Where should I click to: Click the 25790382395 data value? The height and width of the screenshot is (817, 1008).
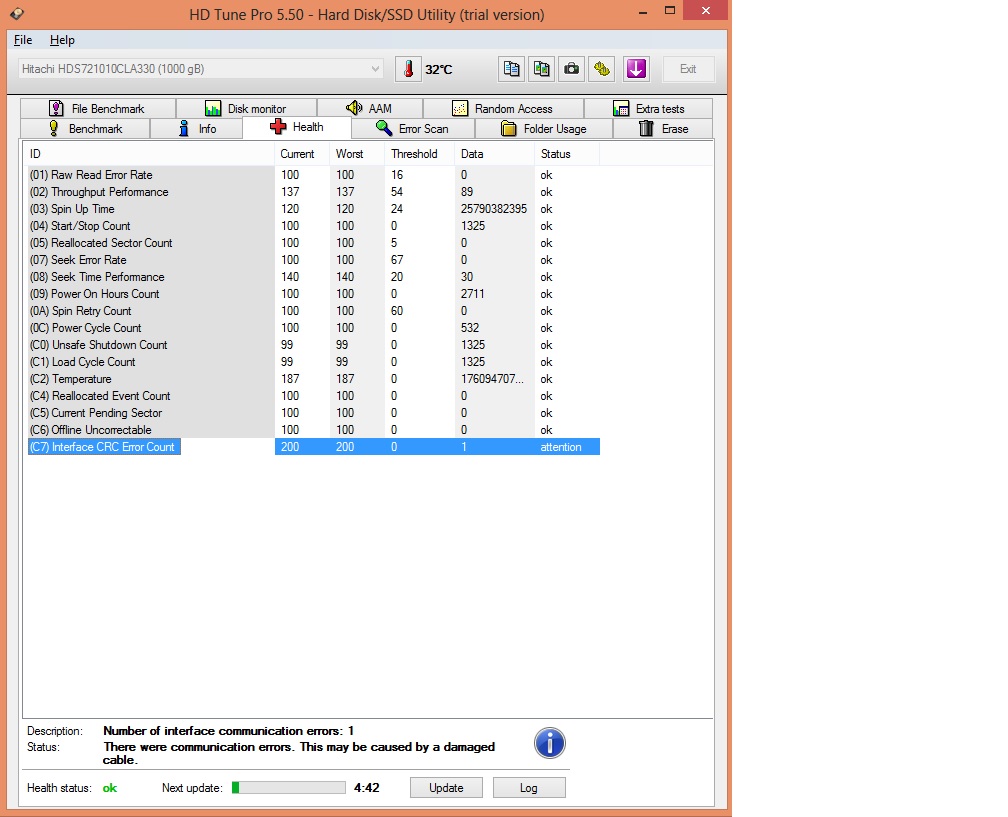pos(494,209)
